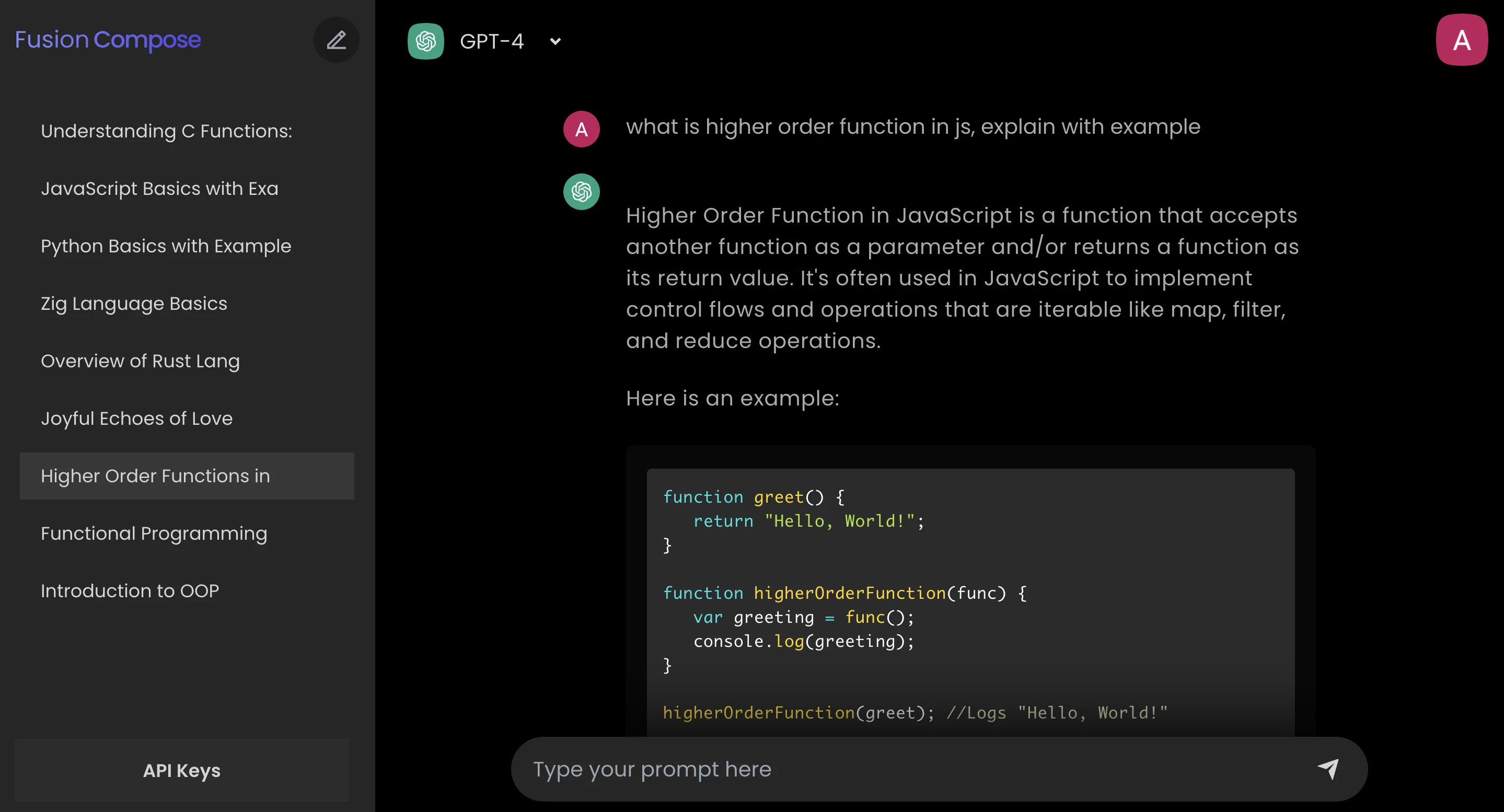Viewport: 1504px width, 812px height.
Task: Click the GPT-4 model name label
Action: tap(492, 41)
